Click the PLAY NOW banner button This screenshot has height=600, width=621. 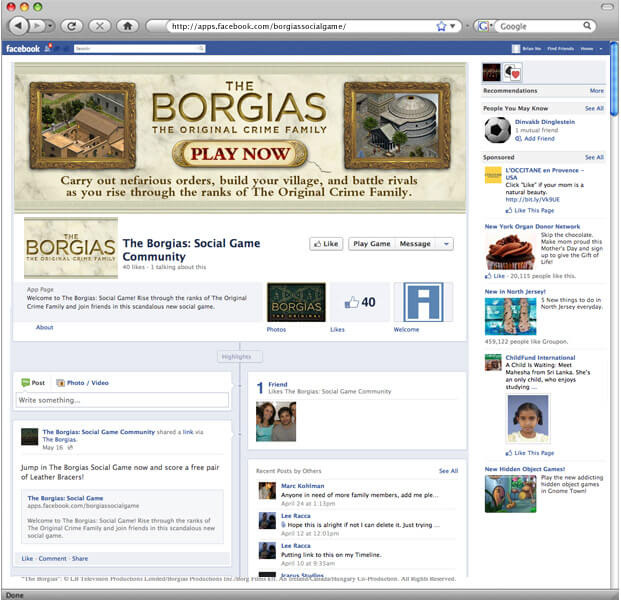tap(240, 154)
